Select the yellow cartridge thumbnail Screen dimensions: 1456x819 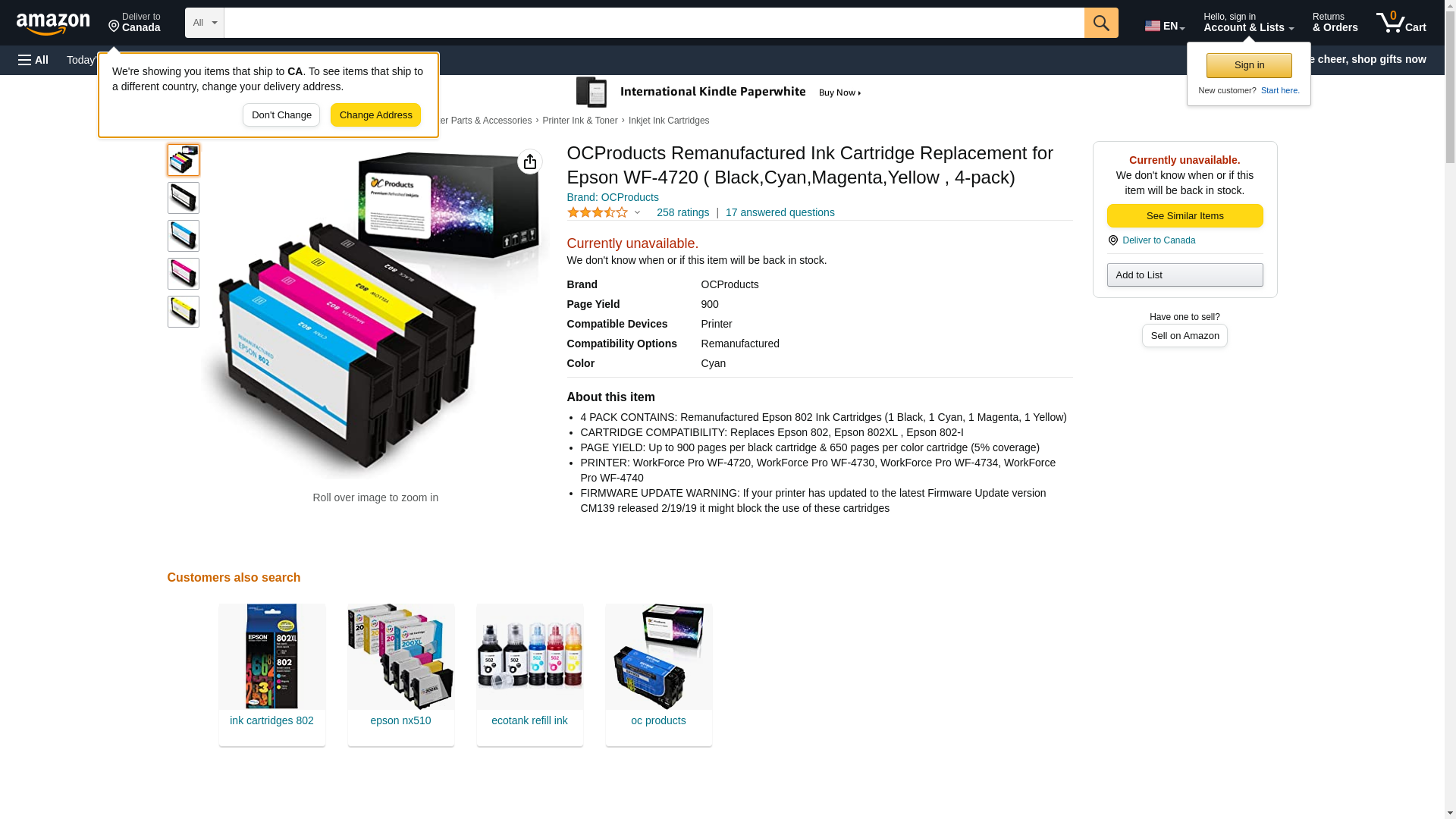click(184, 312)
